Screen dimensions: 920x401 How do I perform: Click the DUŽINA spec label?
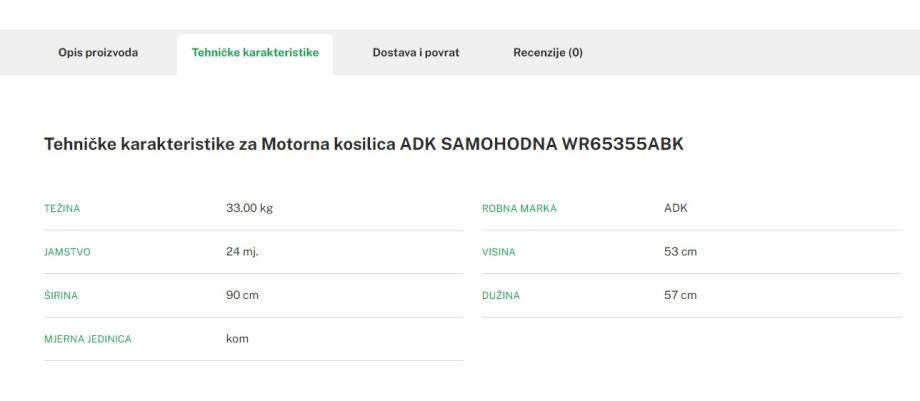[x=501, y=296]
